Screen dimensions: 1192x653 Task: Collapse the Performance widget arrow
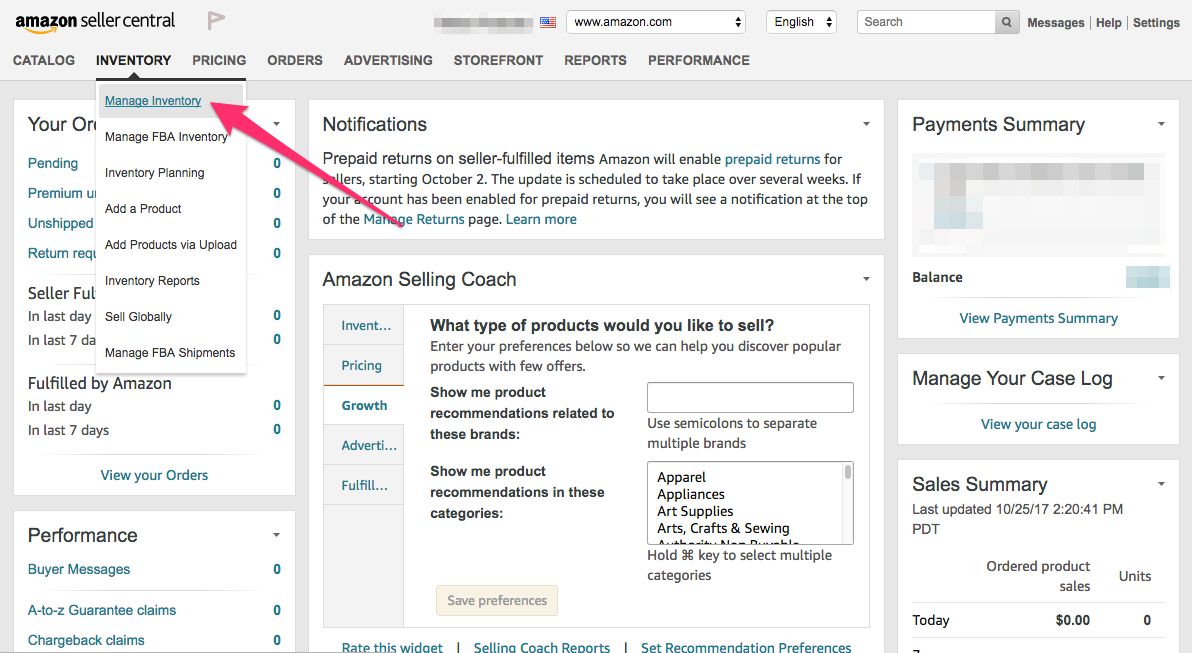click(x=277, y=534)
